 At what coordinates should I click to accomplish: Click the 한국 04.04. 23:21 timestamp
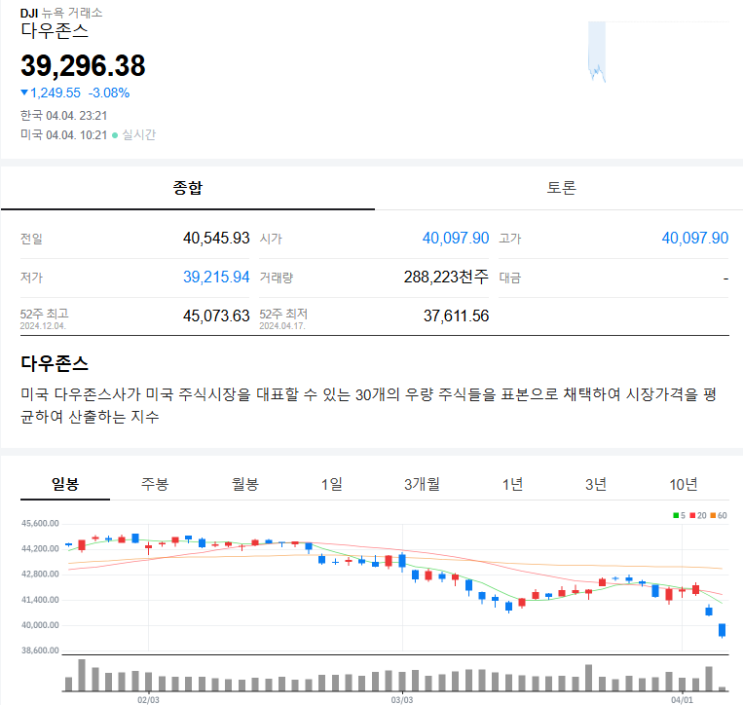click(x=63, y=116)
